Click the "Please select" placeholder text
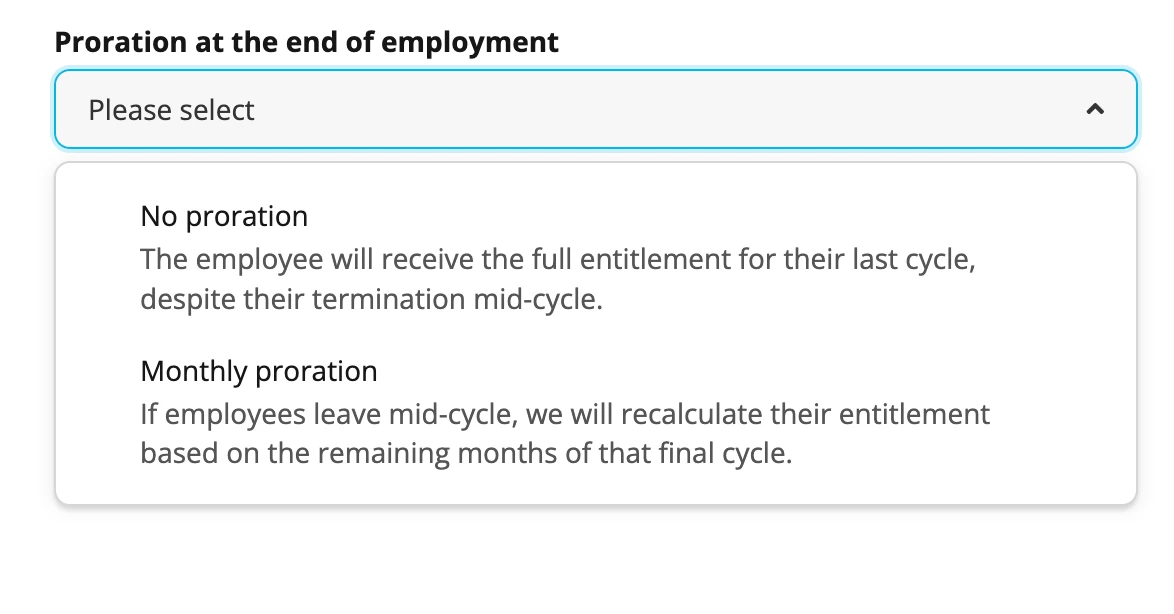This screenshot has height=614, width=1174. (171, 110)
